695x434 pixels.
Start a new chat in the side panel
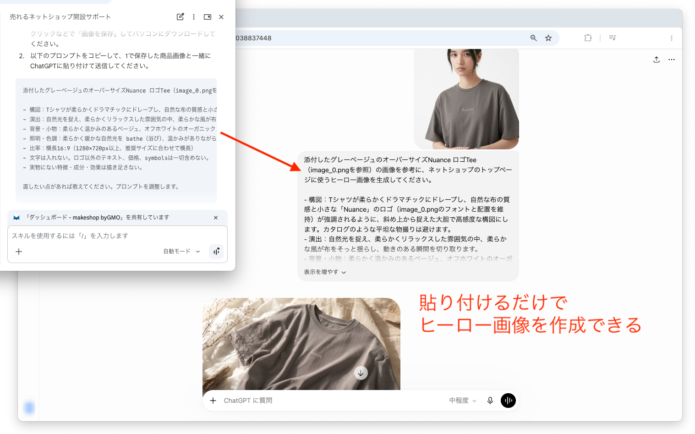point(180,17)
